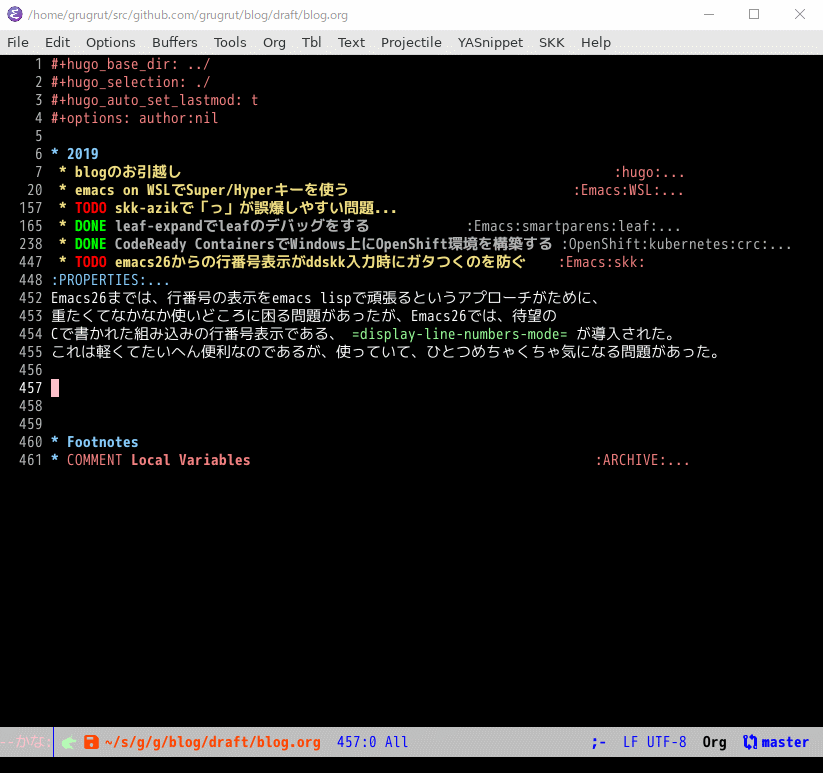This screenshot has width=823, height=773.
Task: Open the Tbl menu
Action: 311,42
